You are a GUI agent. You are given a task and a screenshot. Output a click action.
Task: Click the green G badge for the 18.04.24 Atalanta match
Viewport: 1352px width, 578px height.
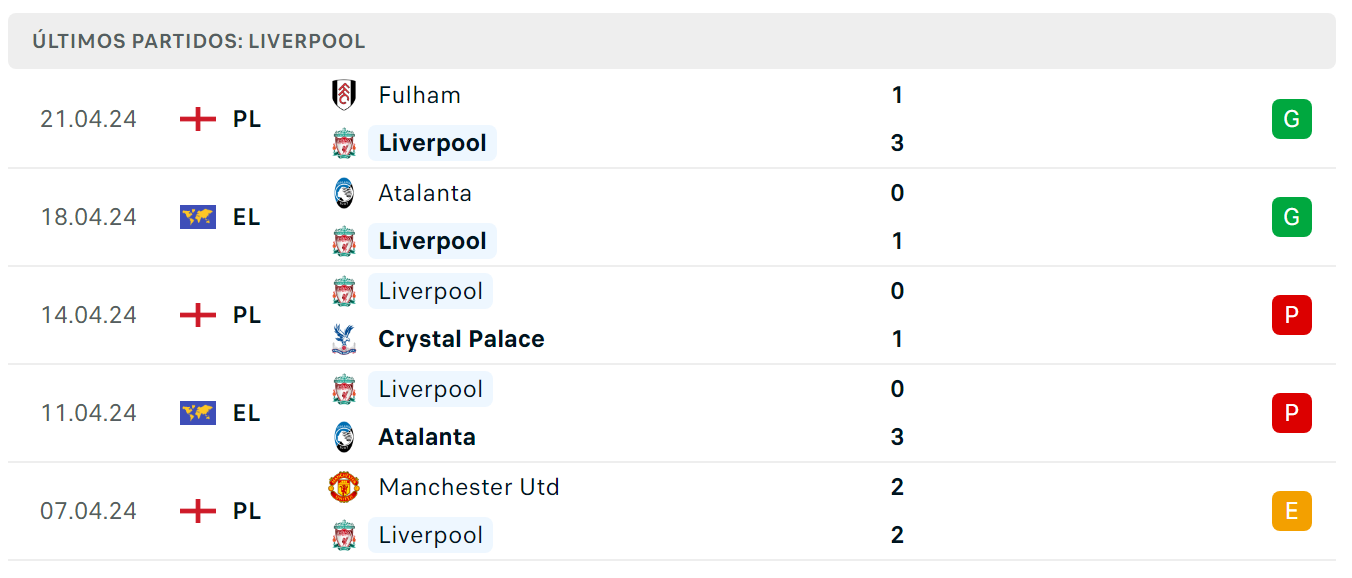[x=1291, y=217]
